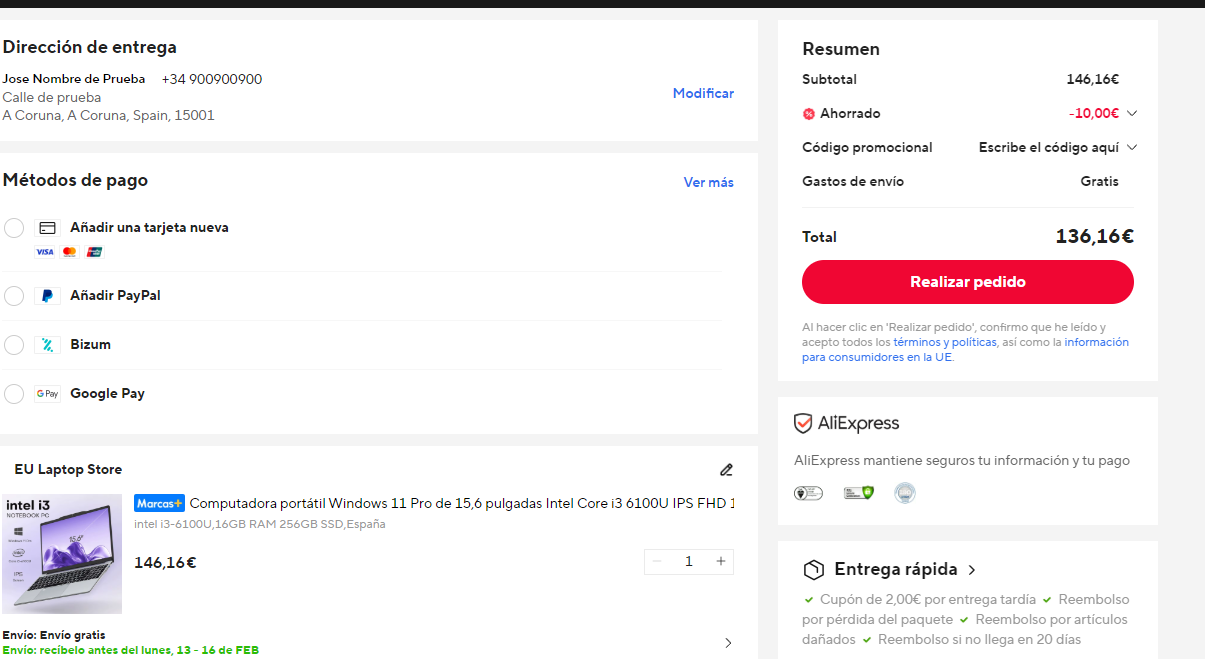Click the Marcas+ badge on the product

pyautogui.click(x=160, y=503)
